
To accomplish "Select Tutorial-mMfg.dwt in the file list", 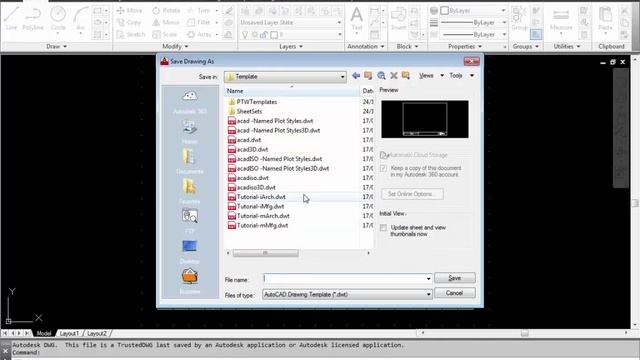I will 258,225.
